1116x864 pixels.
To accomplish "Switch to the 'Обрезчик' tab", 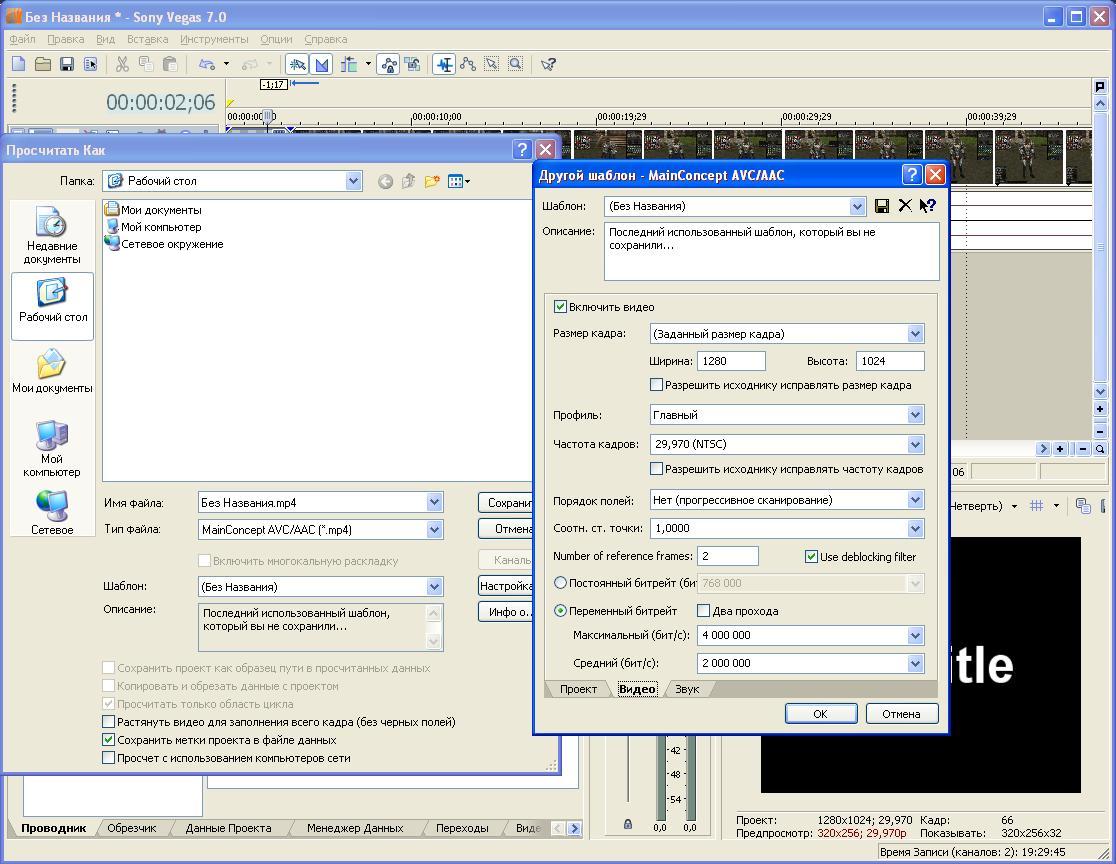I will coord(132,828).
